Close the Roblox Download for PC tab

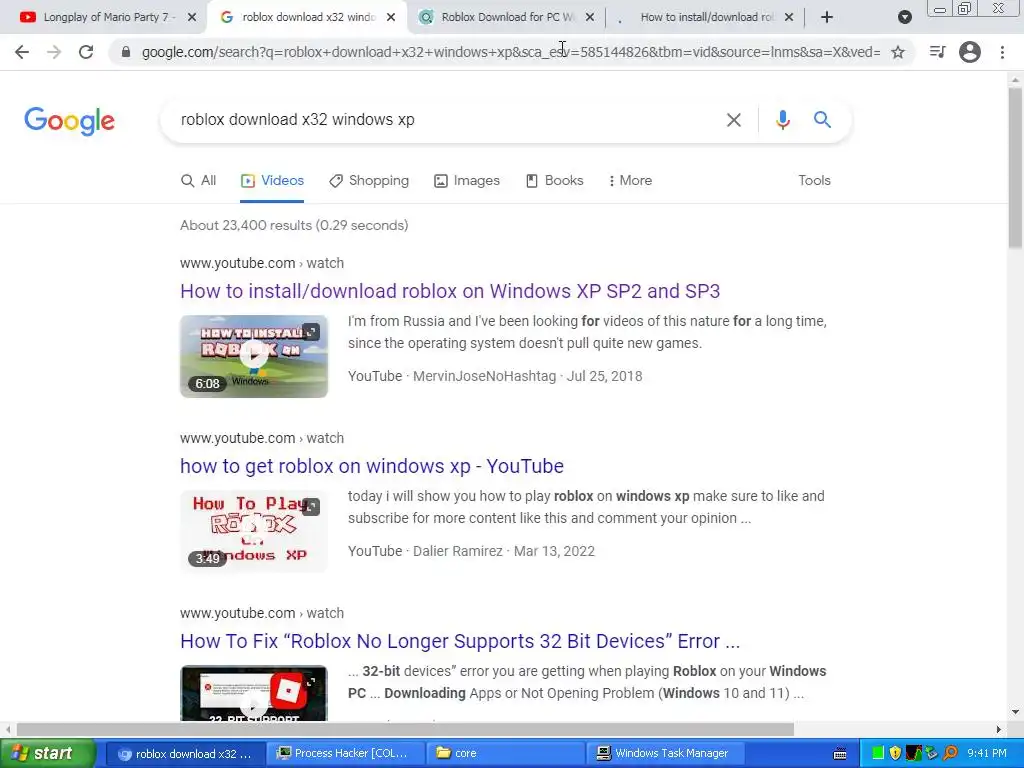[590, 17]
